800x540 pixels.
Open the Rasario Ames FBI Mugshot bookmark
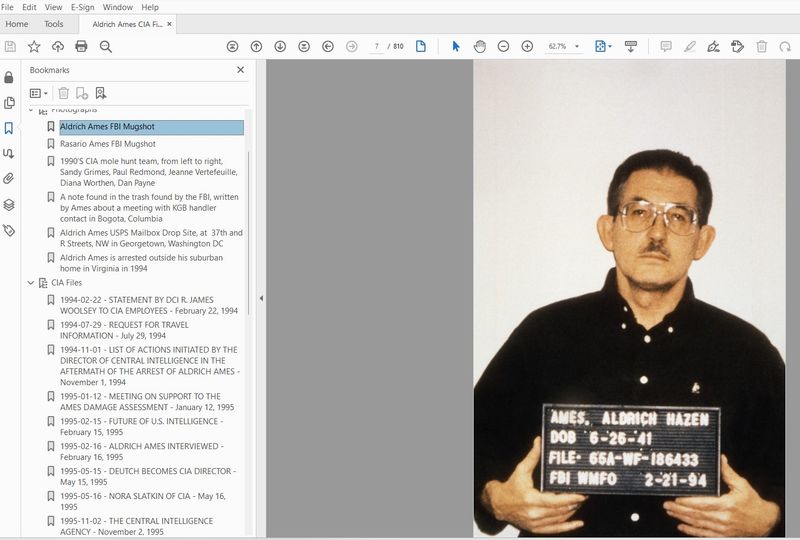[107, 144]
